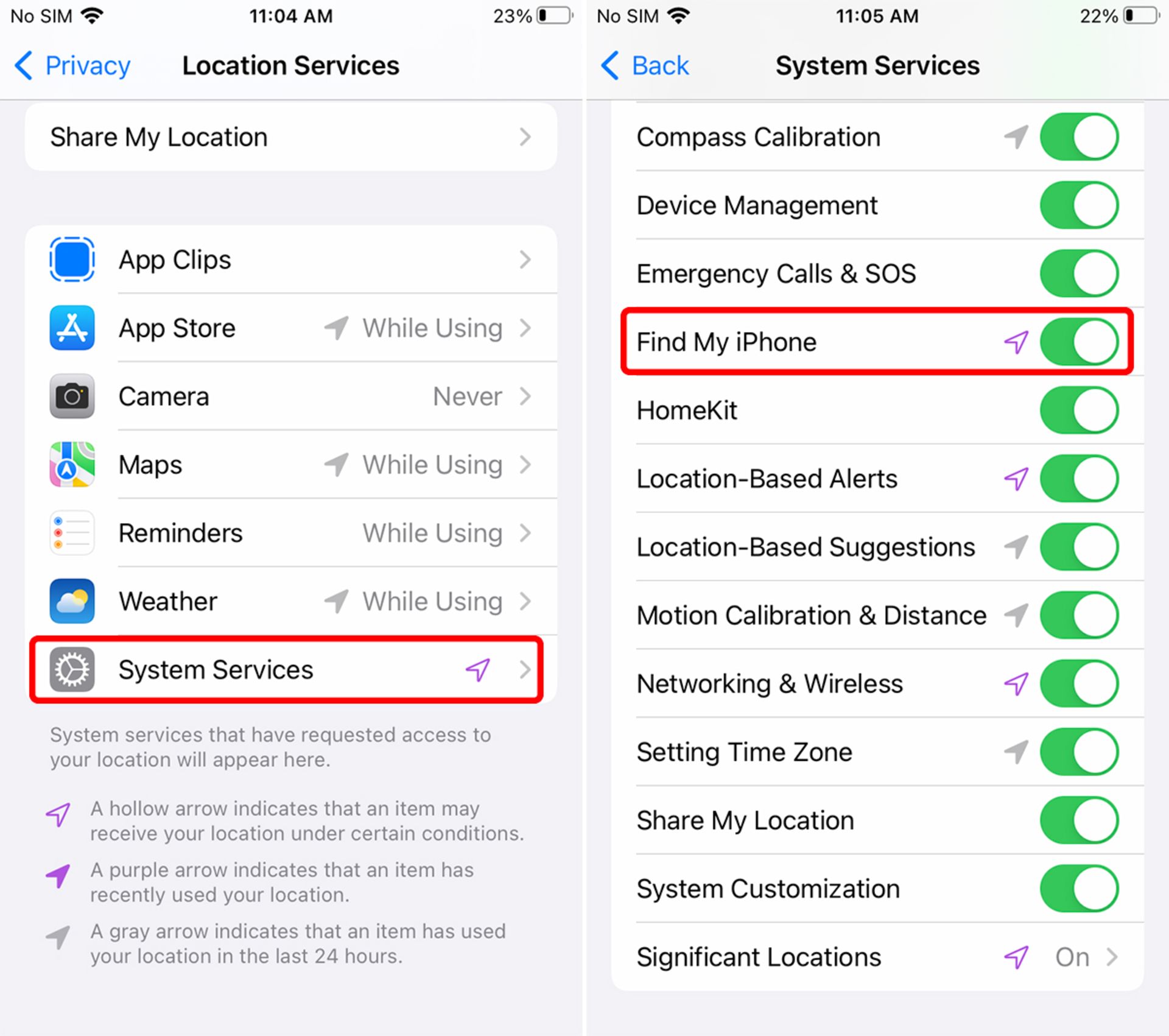Open Share My Location chevron row
The width and height of the screenshot is (1169, 1036).
click(x=291, y=137)
